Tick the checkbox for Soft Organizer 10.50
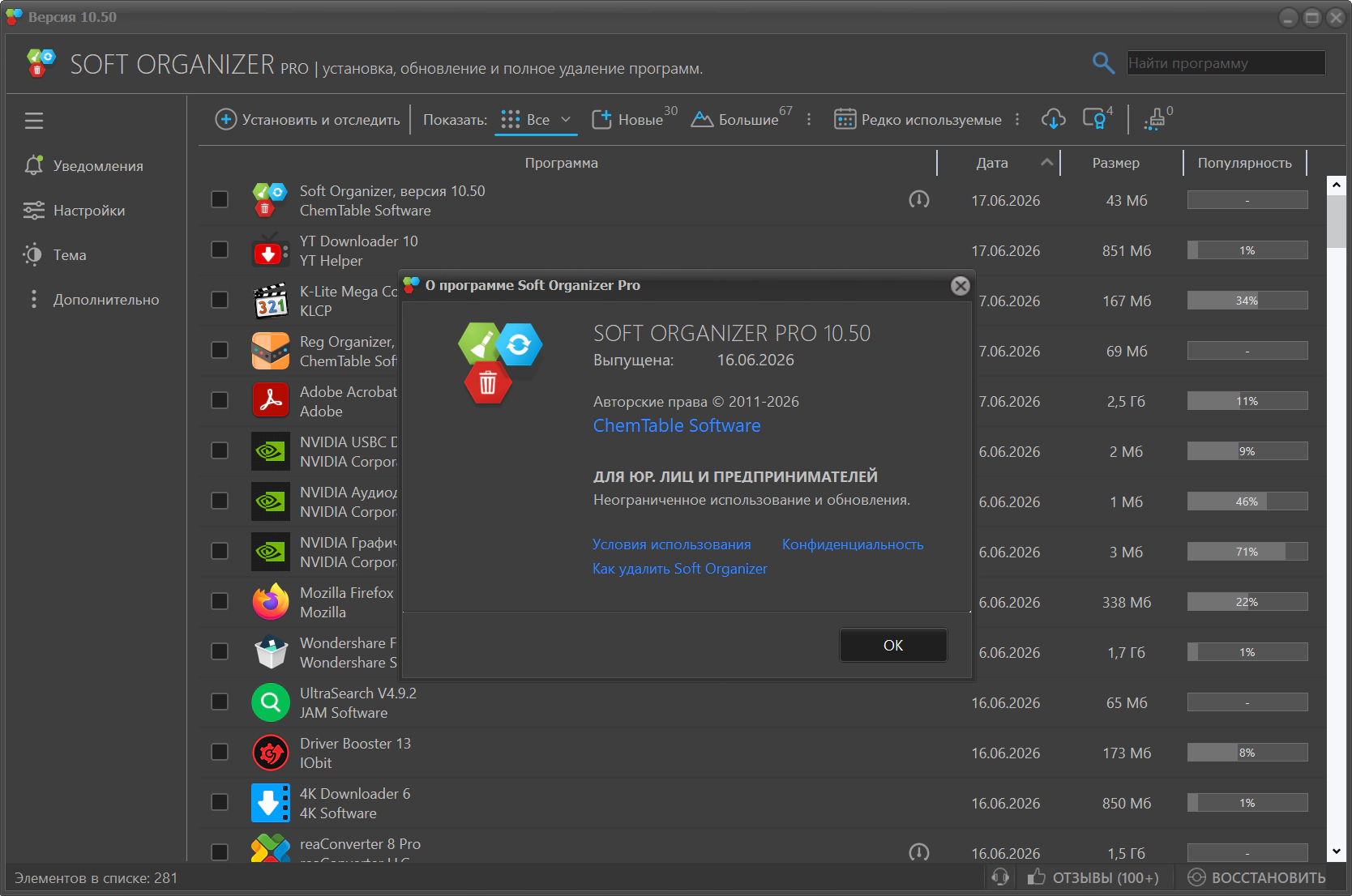Screen dimensions: 1352x896 point(220,199)
